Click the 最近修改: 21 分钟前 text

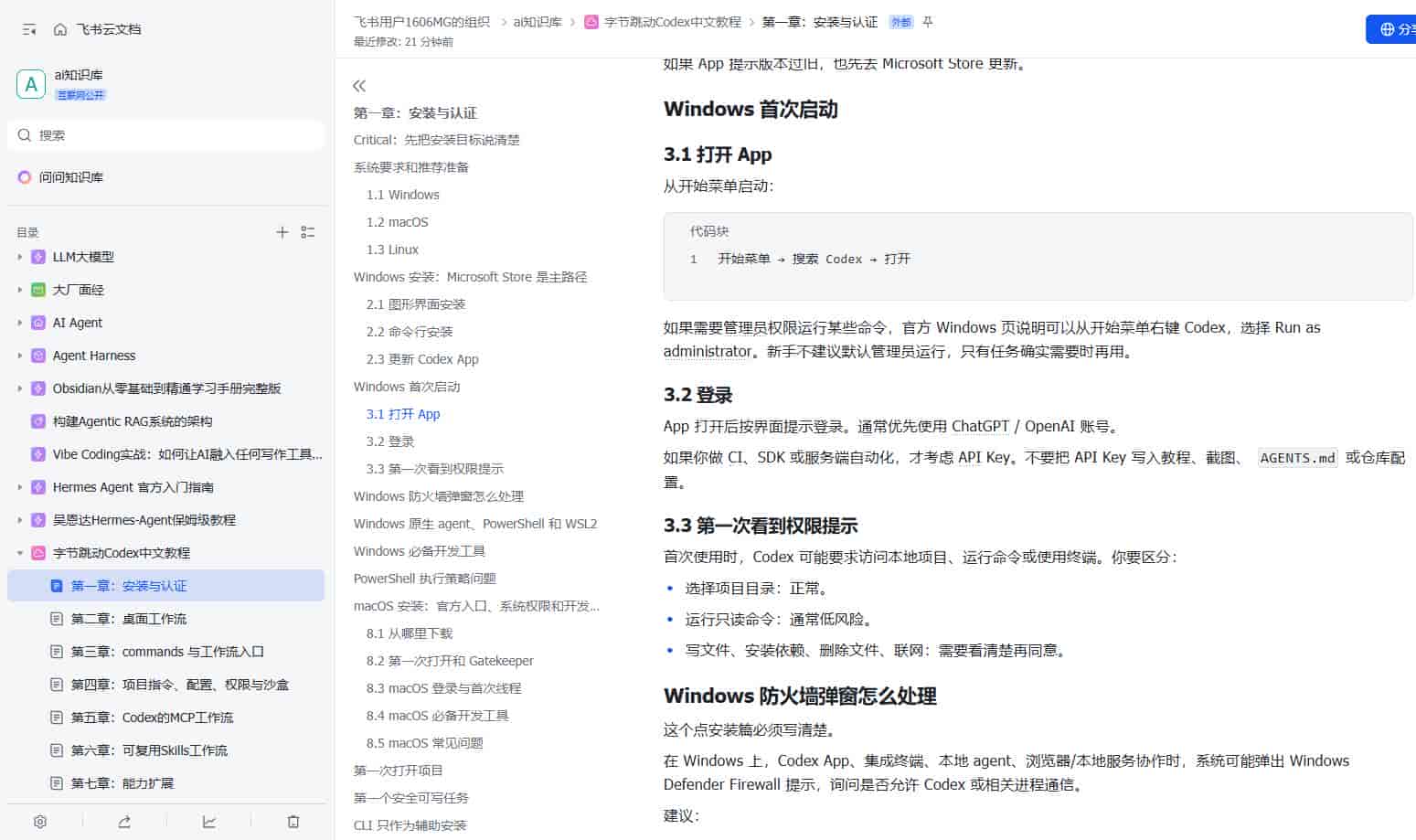[x=403, y=42]
